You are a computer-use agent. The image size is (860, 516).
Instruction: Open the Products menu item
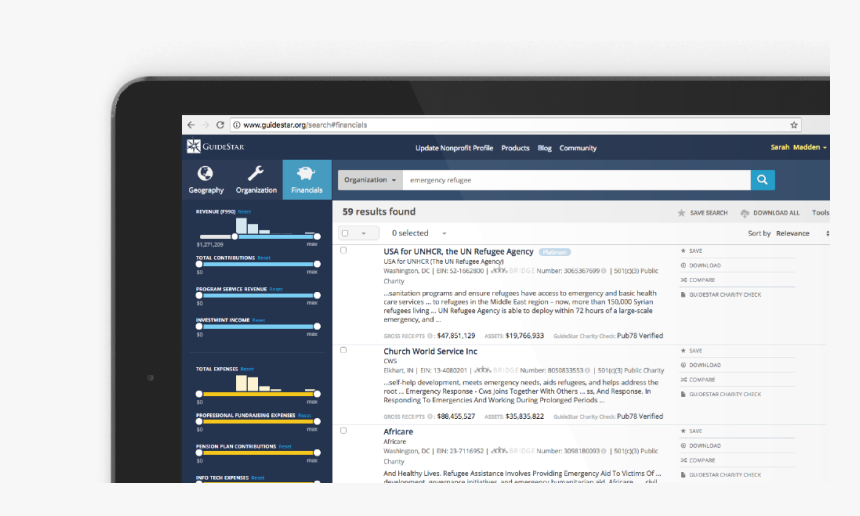pos(515,148)
